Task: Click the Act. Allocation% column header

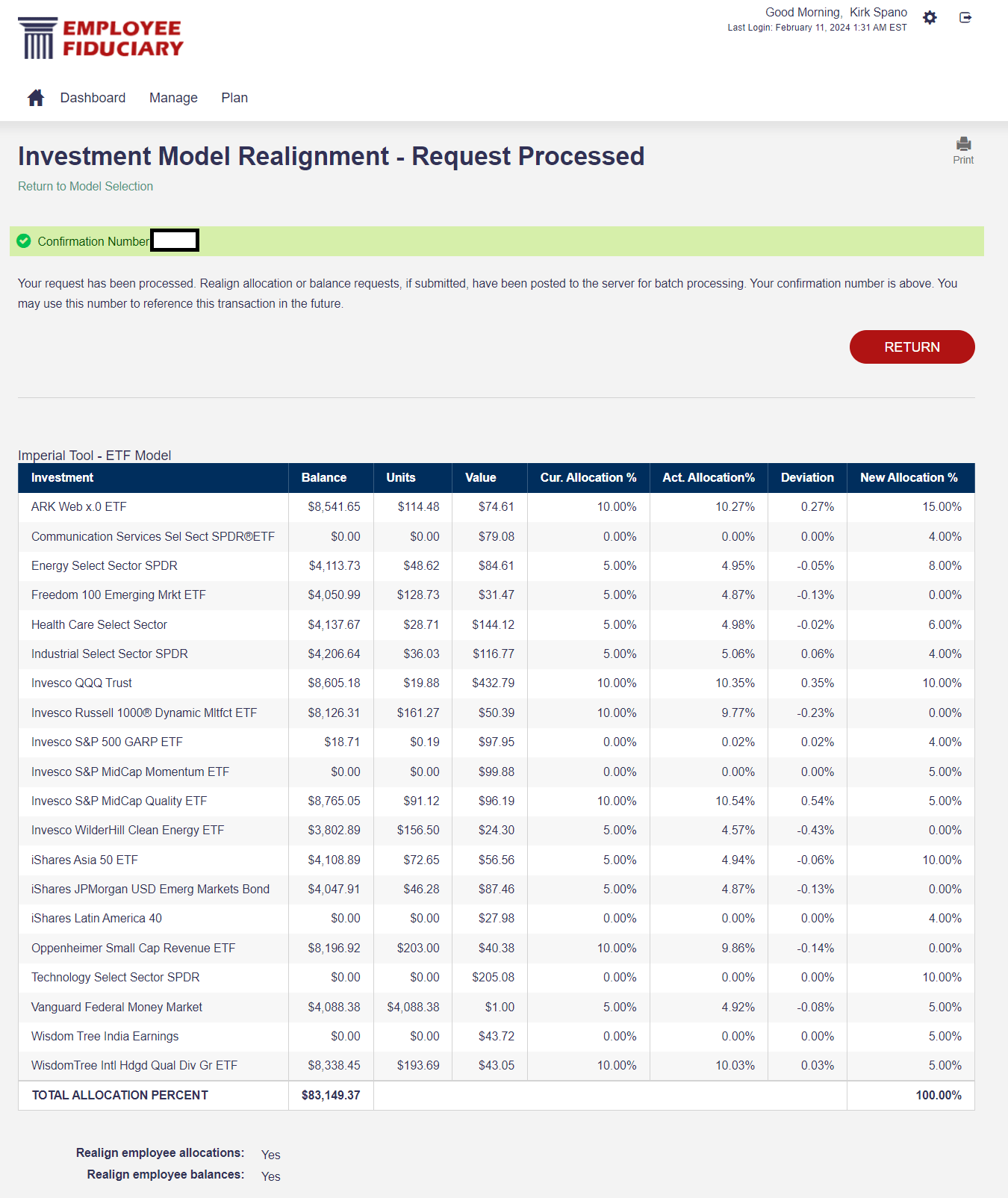Action: tap(709, 478)
